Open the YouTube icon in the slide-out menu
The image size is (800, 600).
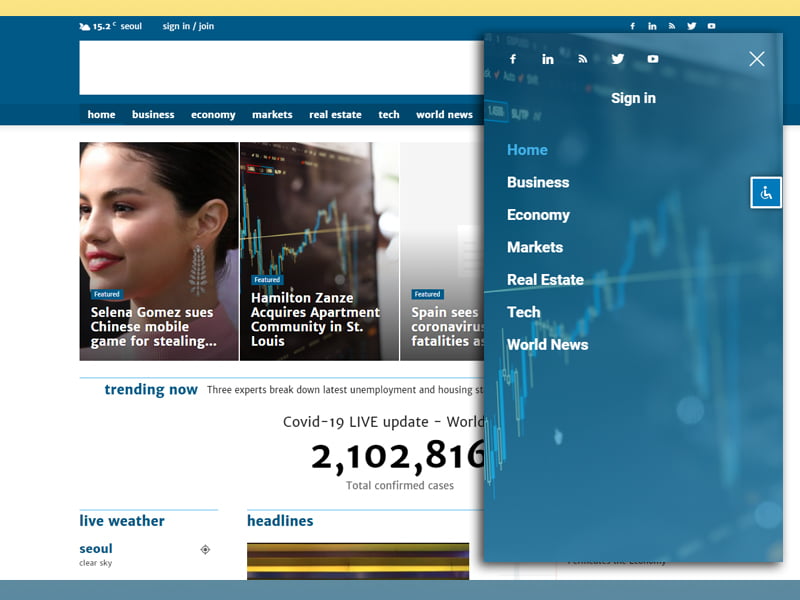(653, 59)
